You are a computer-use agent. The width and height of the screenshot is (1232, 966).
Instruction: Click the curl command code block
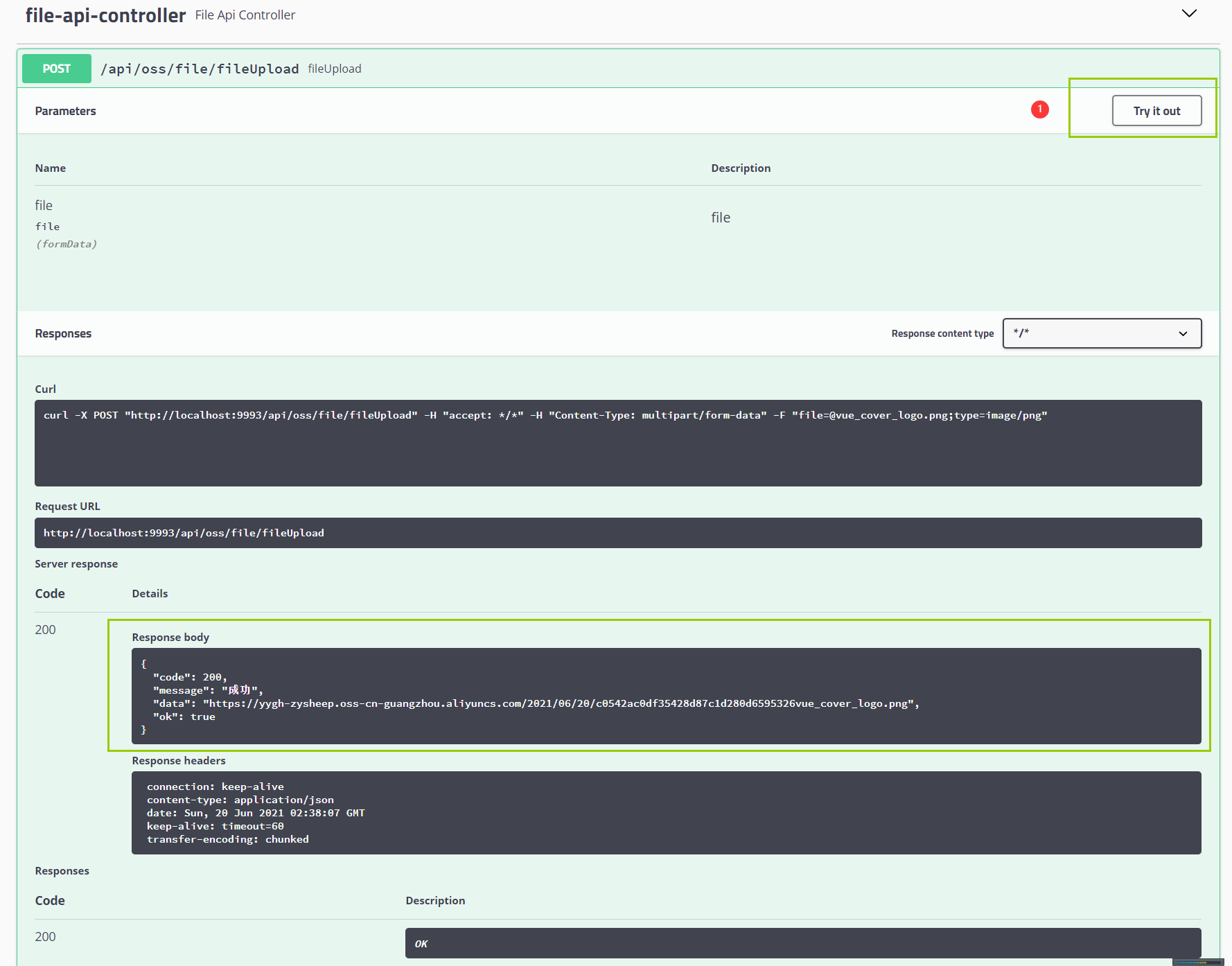618,443
